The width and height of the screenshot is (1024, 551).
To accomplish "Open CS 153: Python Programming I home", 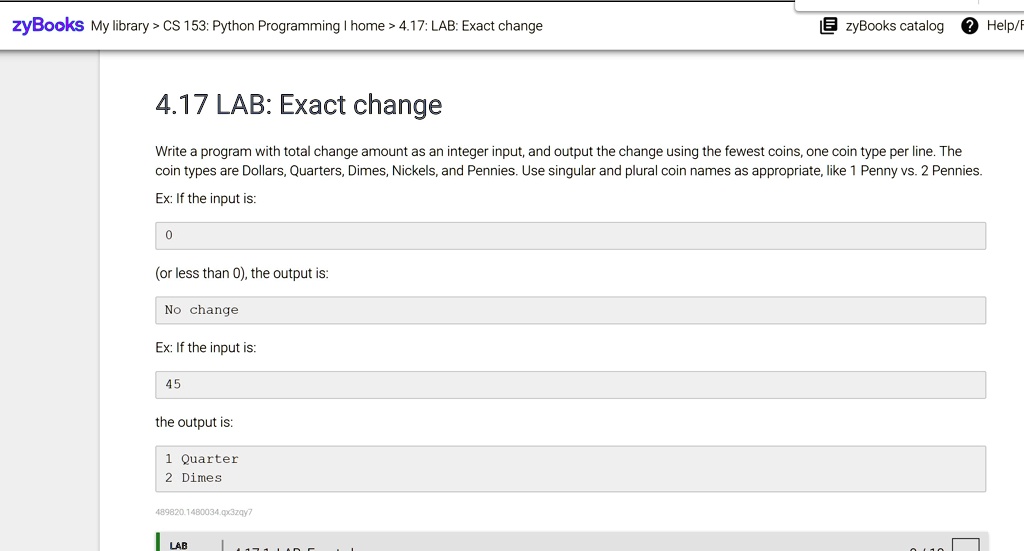I will click(271, 26).
